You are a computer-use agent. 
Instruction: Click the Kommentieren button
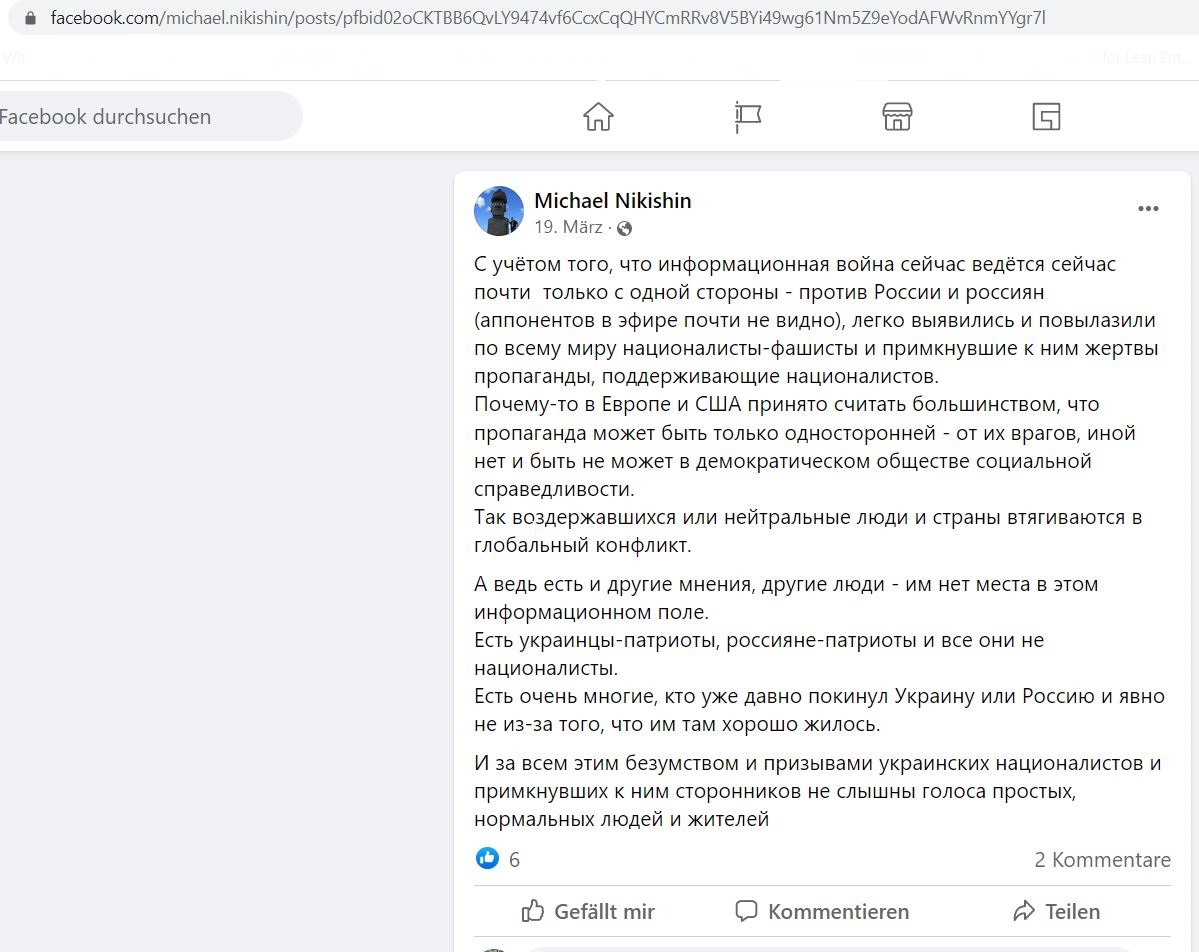822,911
